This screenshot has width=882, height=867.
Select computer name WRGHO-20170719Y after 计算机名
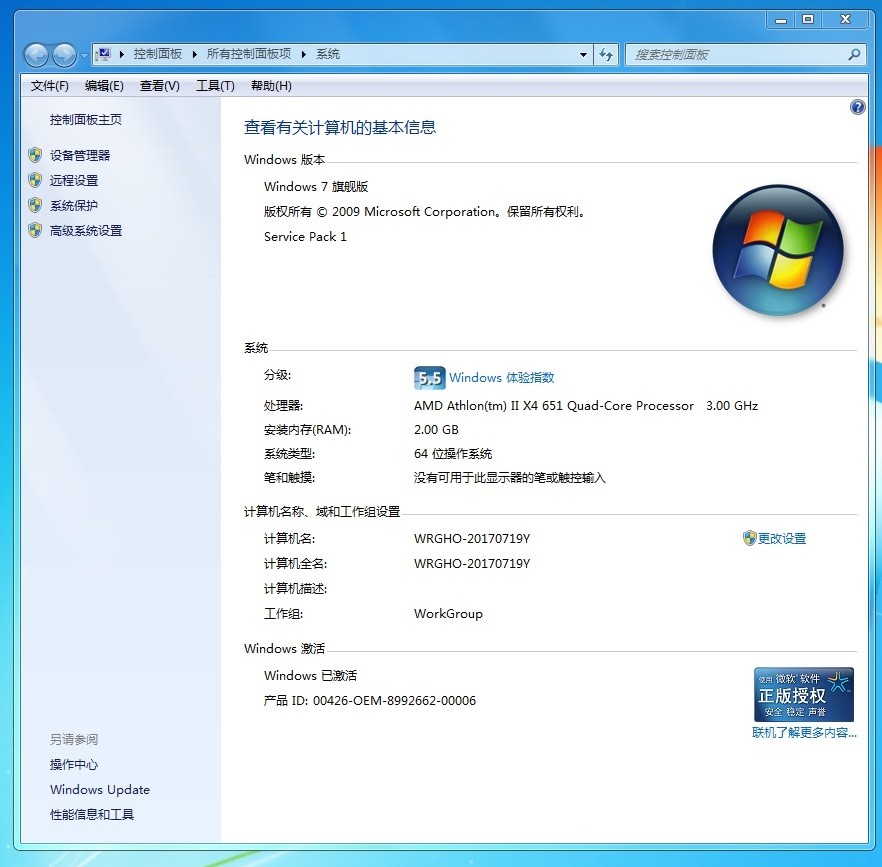pyautogui.click(x=472, y=538)
